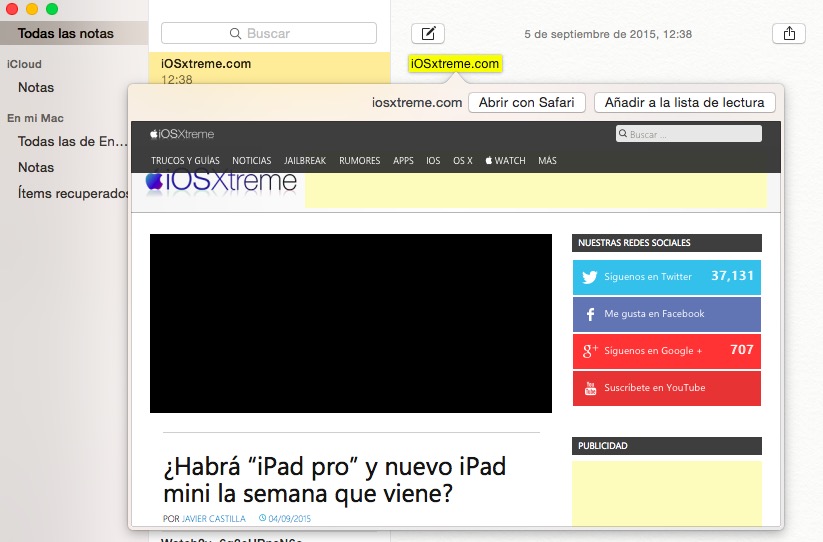The image size is (823, 542).
Task: Open WATCH menu item
Action: (505, 161)
